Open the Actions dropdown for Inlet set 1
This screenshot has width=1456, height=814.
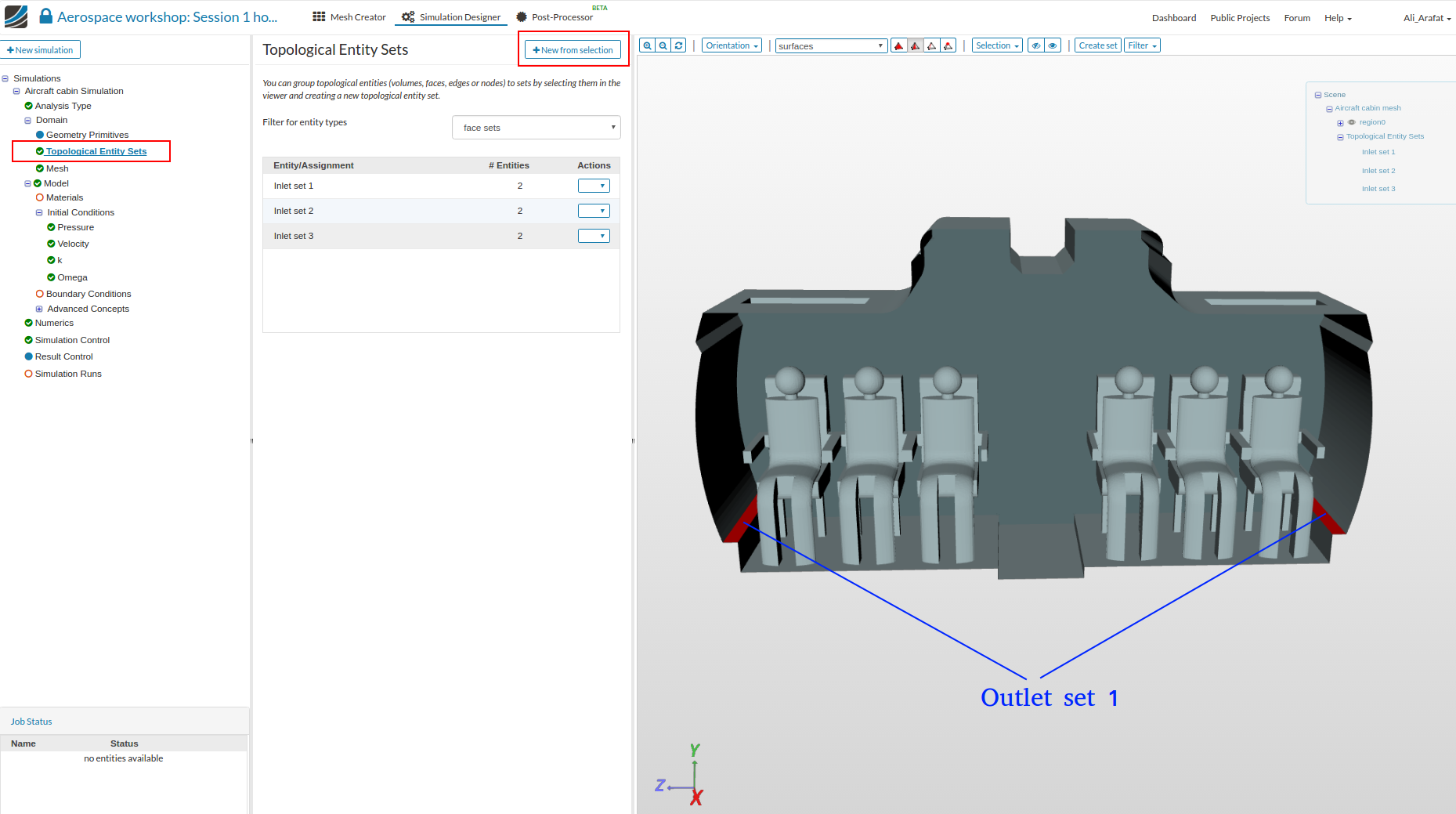[x=594, y=186]
